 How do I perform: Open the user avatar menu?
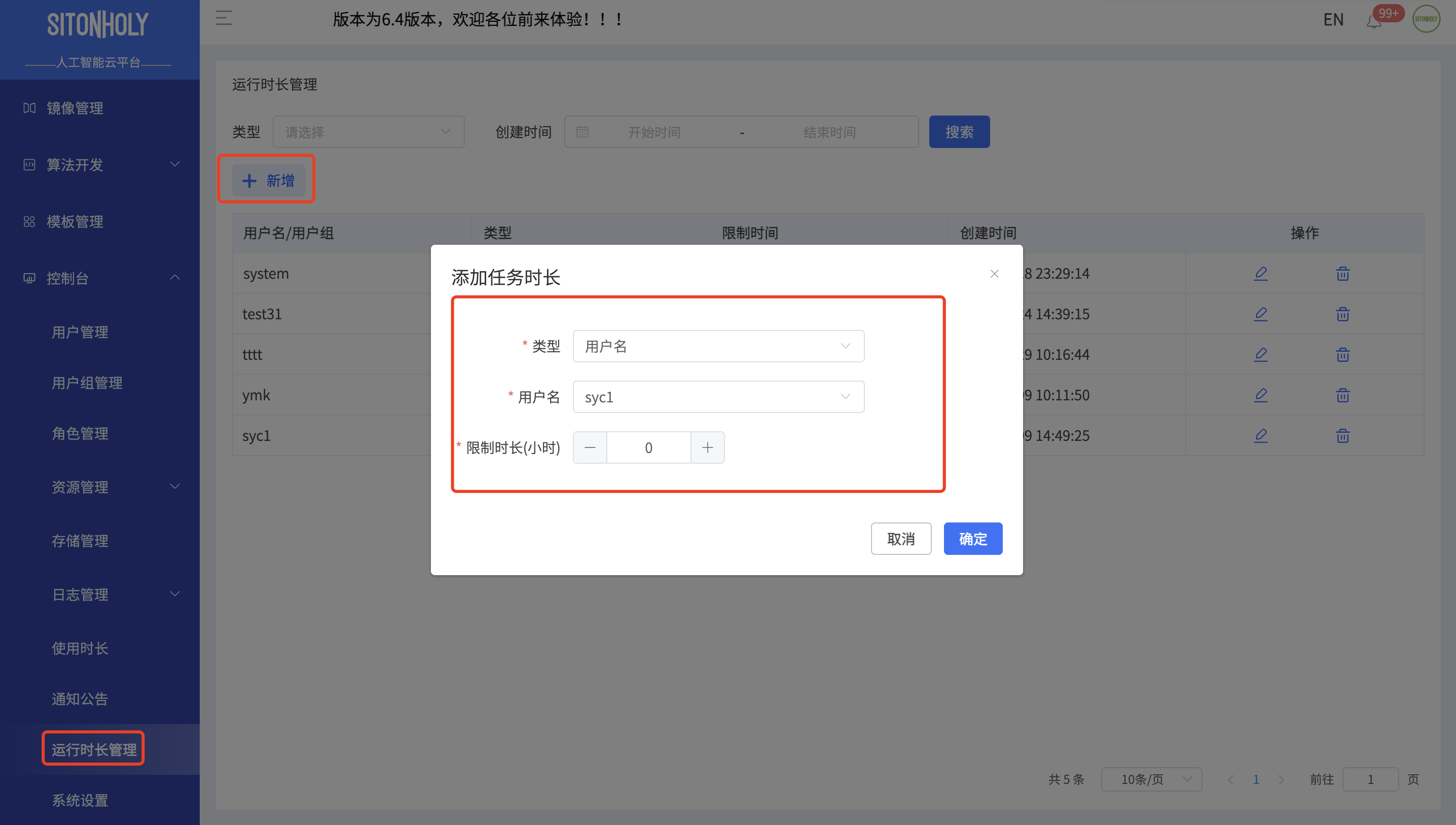(1426, 19)
